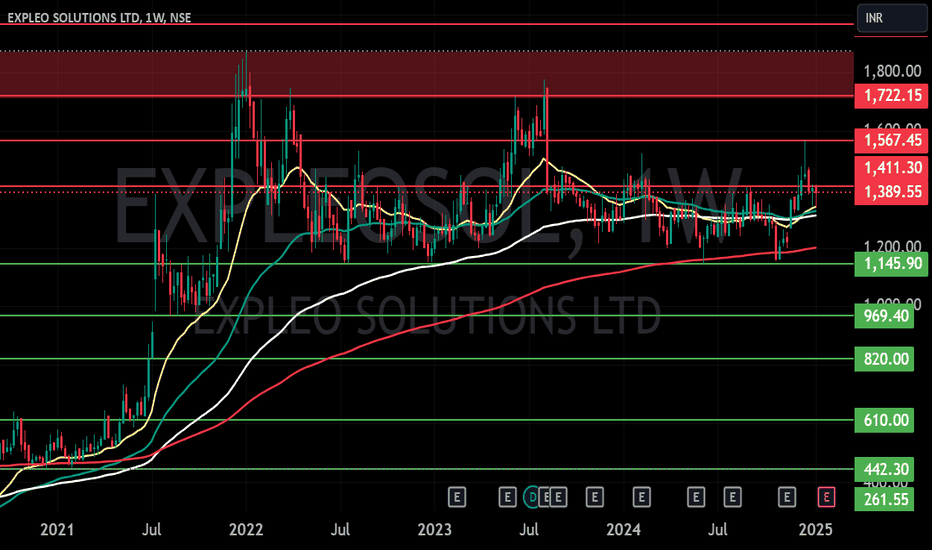Screen dimensions: 932x550
Task: Select the 969.40 green price label
Action: click(884, 316)
